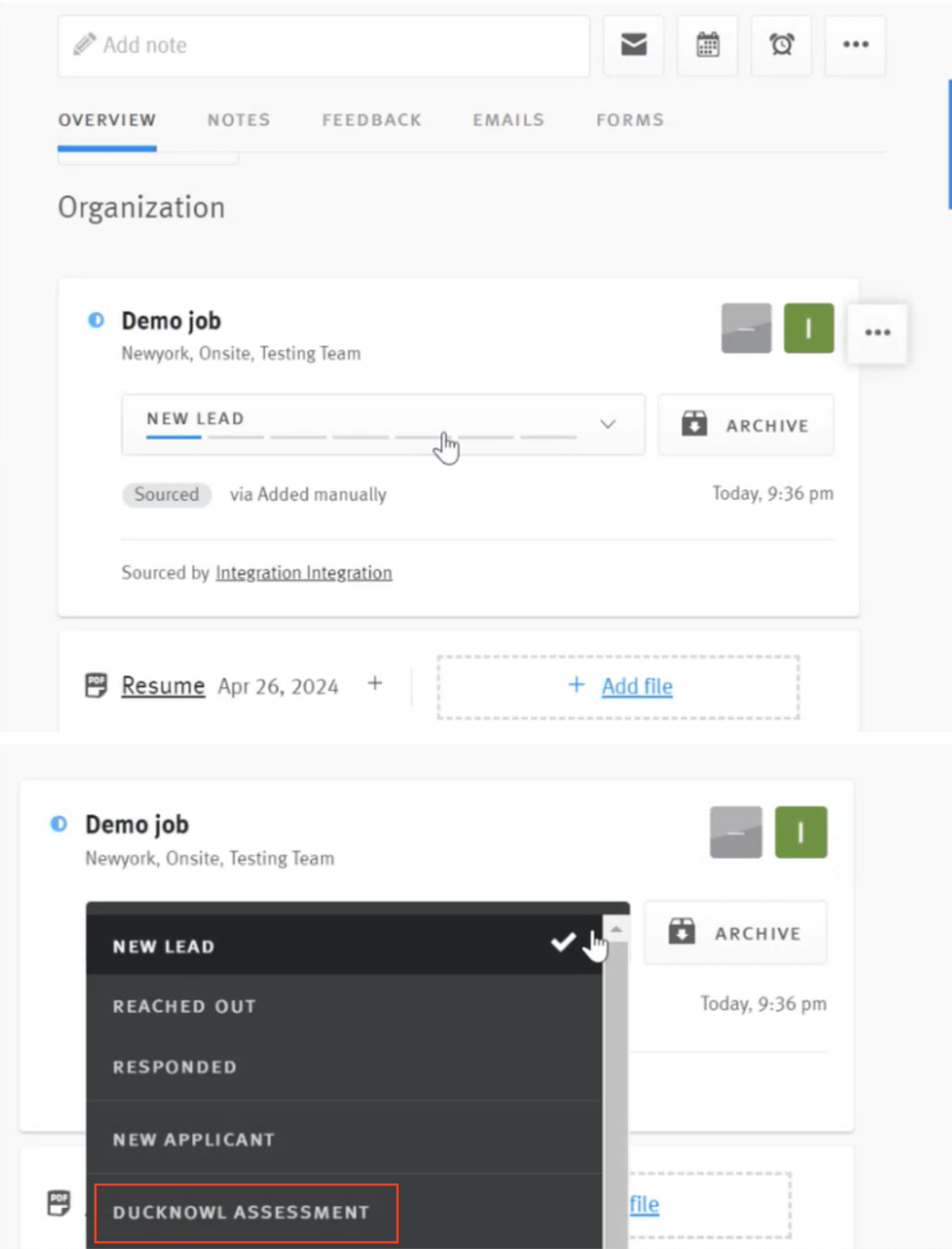
Task: Open the calendar schedule icon
Action: [x=708, y=45]
